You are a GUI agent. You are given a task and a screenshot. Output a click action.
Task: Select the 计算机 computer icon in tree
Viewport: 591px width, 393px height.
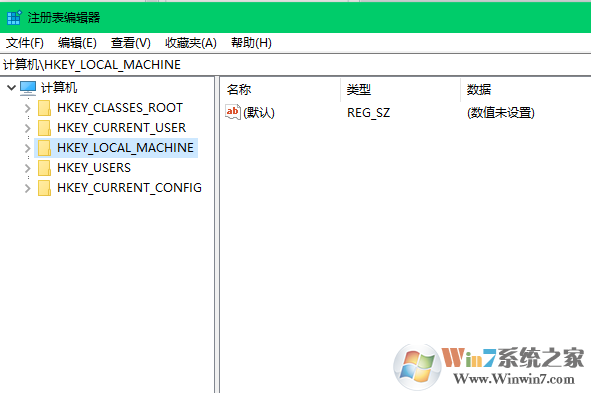(28, 88)
